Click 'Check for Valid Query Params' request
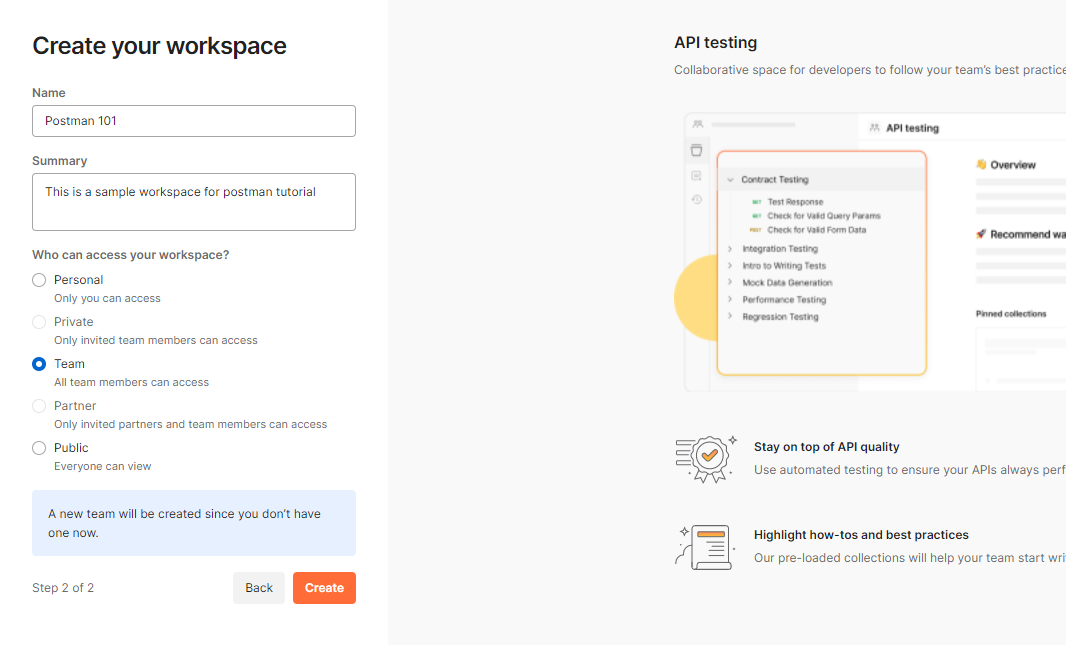1066x645 pixels. click(824, 216)
